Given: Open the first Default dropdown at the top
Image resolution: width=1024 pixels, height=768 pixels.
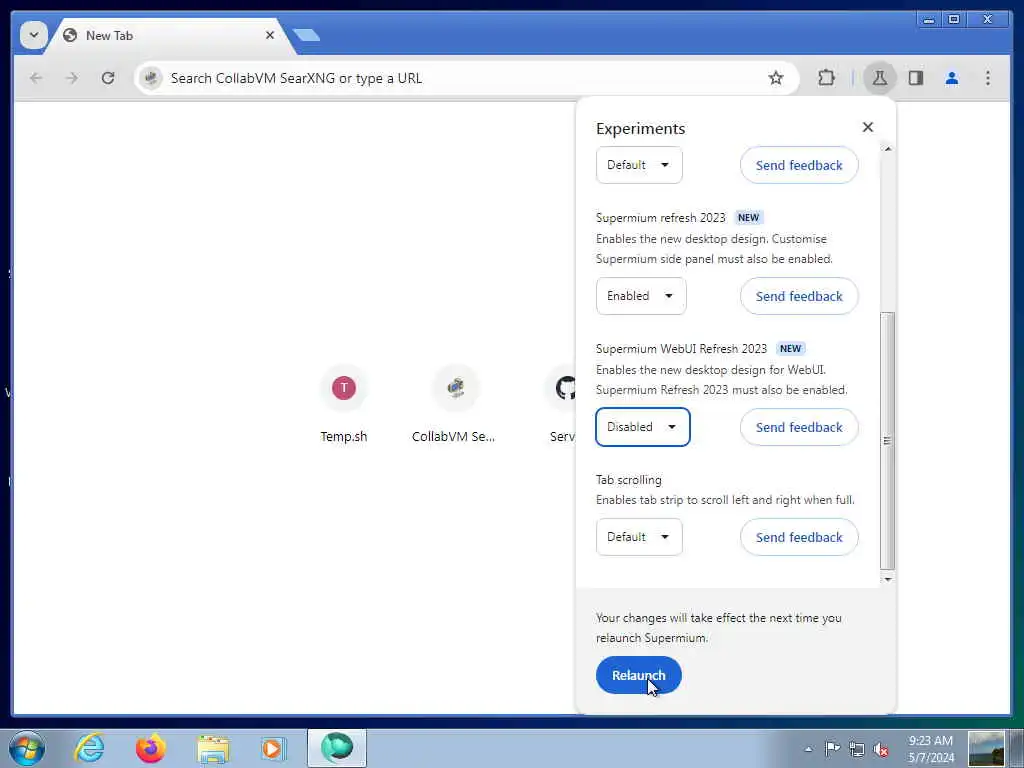Looking at the screenshot, I should tap(639, 165).
